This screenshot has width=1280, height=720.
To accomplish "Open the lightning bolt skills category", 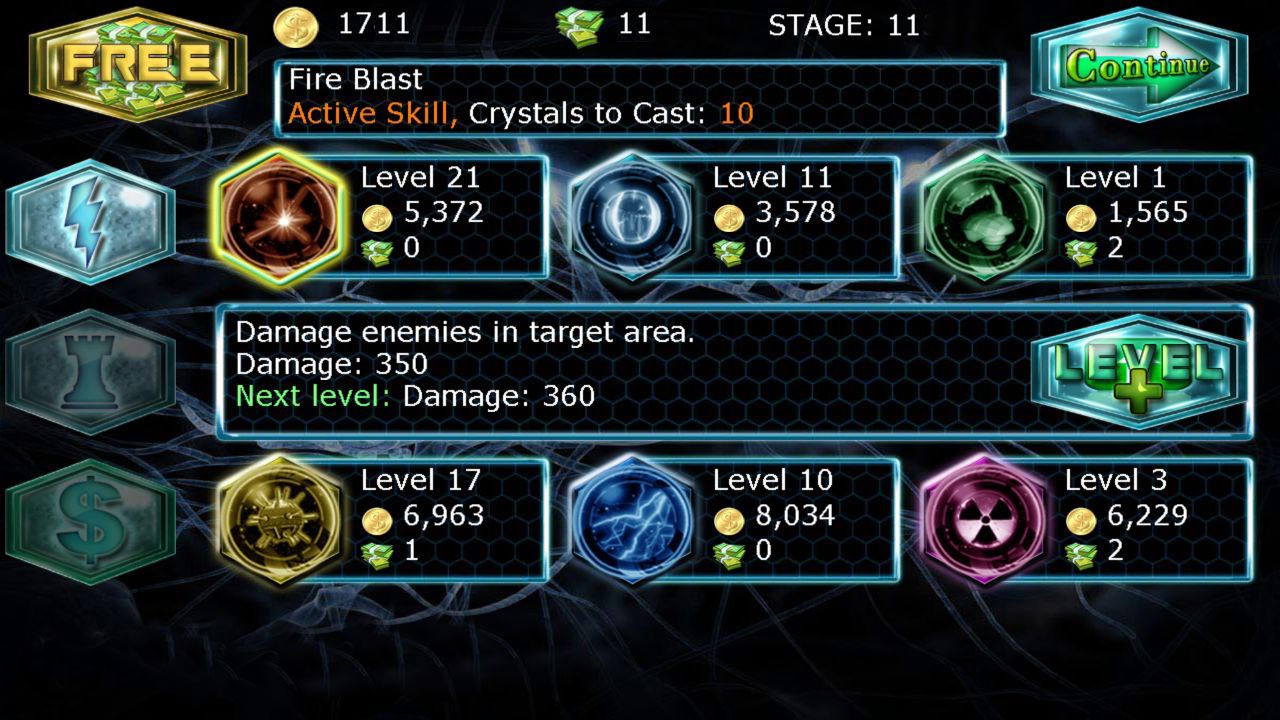I will point(91,221).
